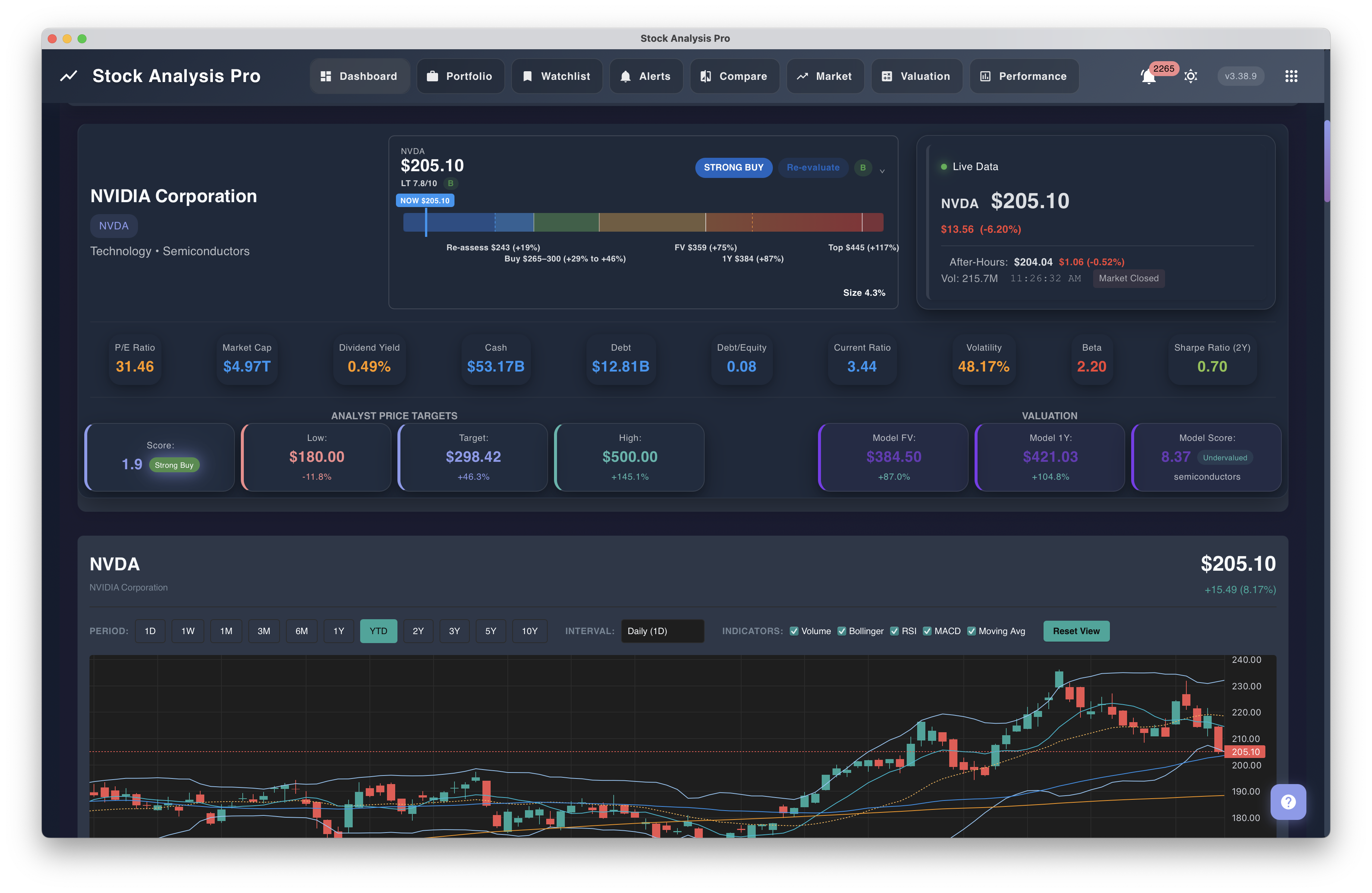Select the 3M period
Screen dimensions: 1372x893
point(264,631)
